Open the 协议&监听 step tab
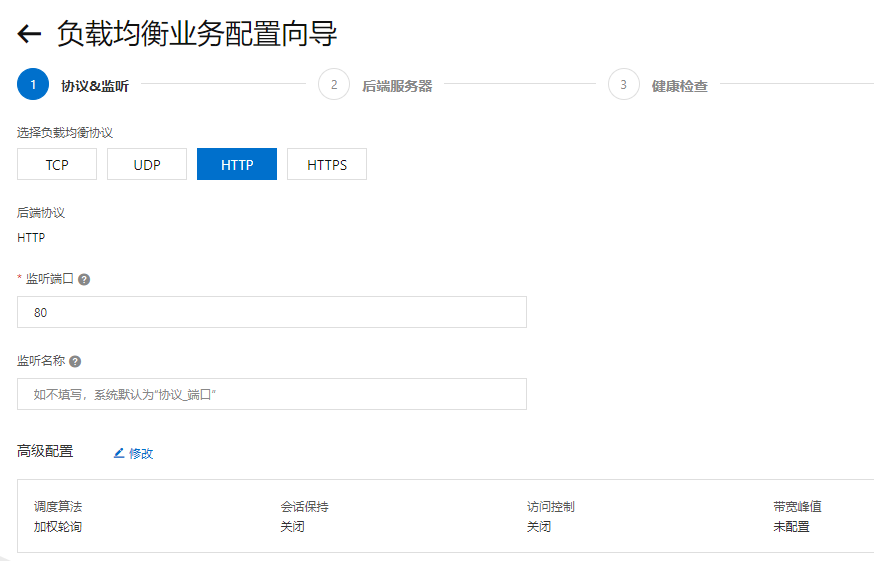 click(x=95, y=86)
